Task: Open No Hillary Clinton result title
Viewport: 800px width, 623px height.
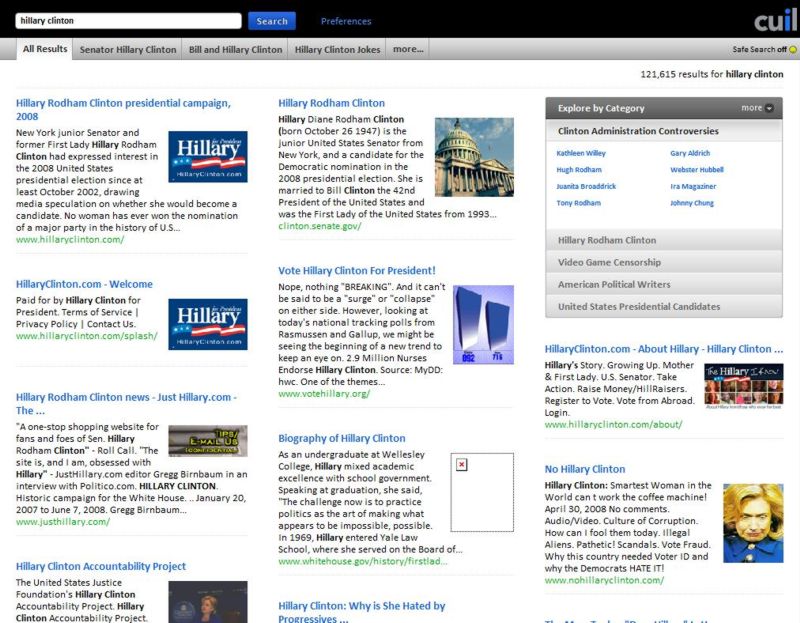Action: pyautogui.click(x=584, y=469)
